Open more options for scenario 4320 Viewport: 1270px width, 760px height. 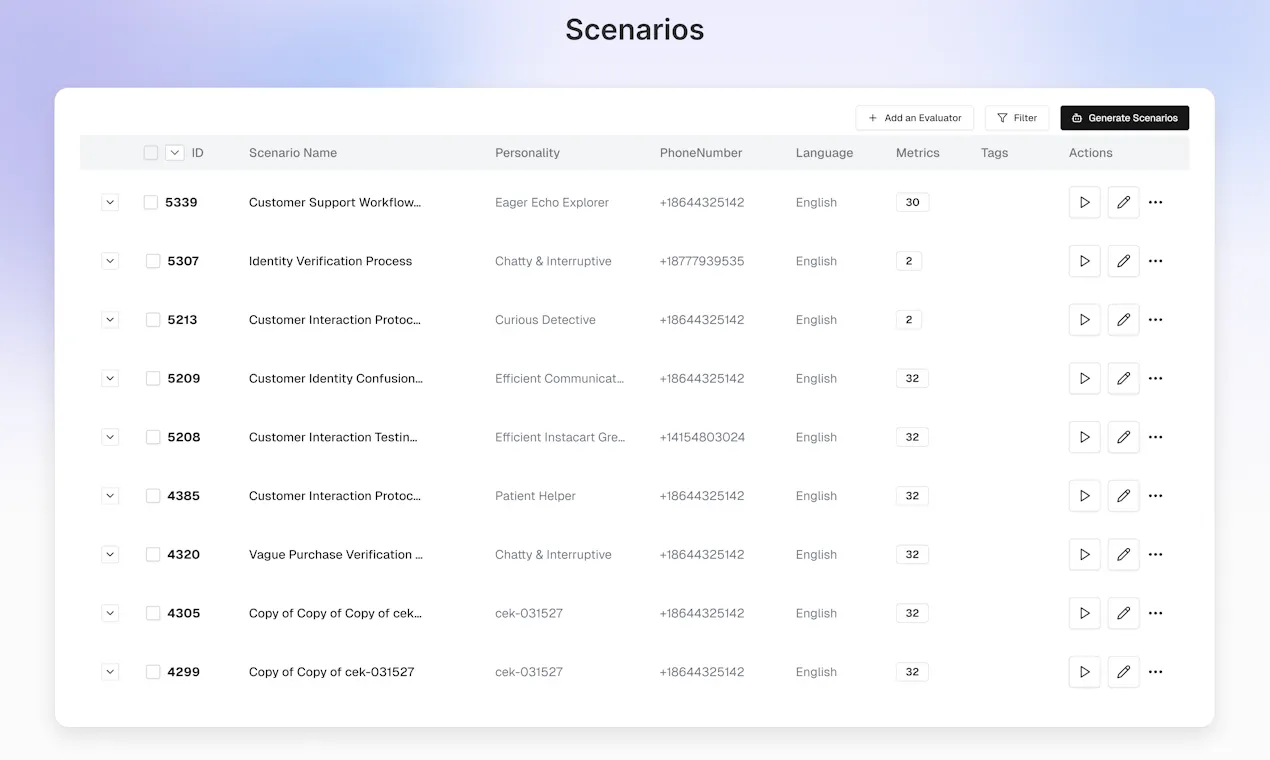click(1155, 554)
